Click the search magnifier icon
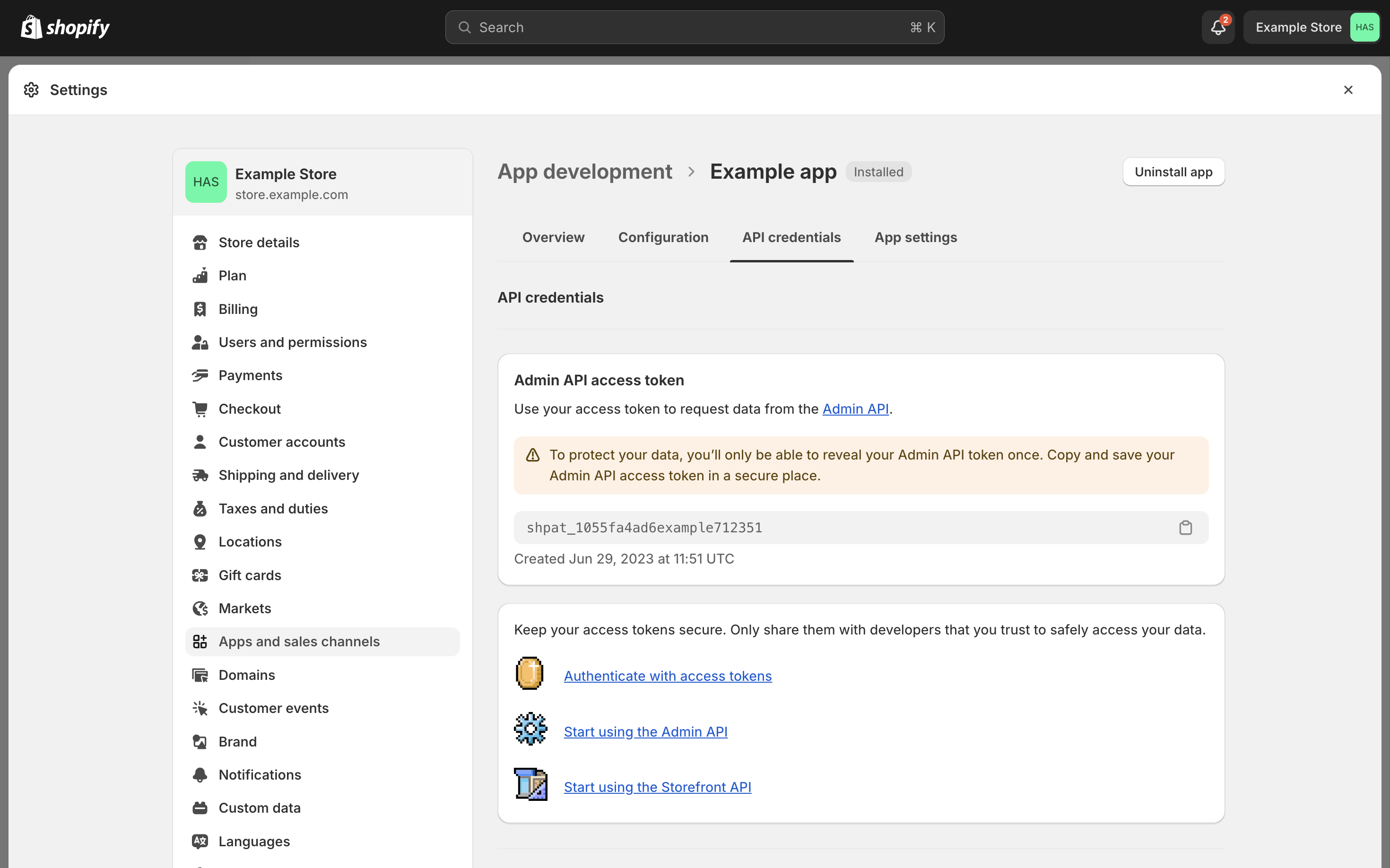 [464, 27]
